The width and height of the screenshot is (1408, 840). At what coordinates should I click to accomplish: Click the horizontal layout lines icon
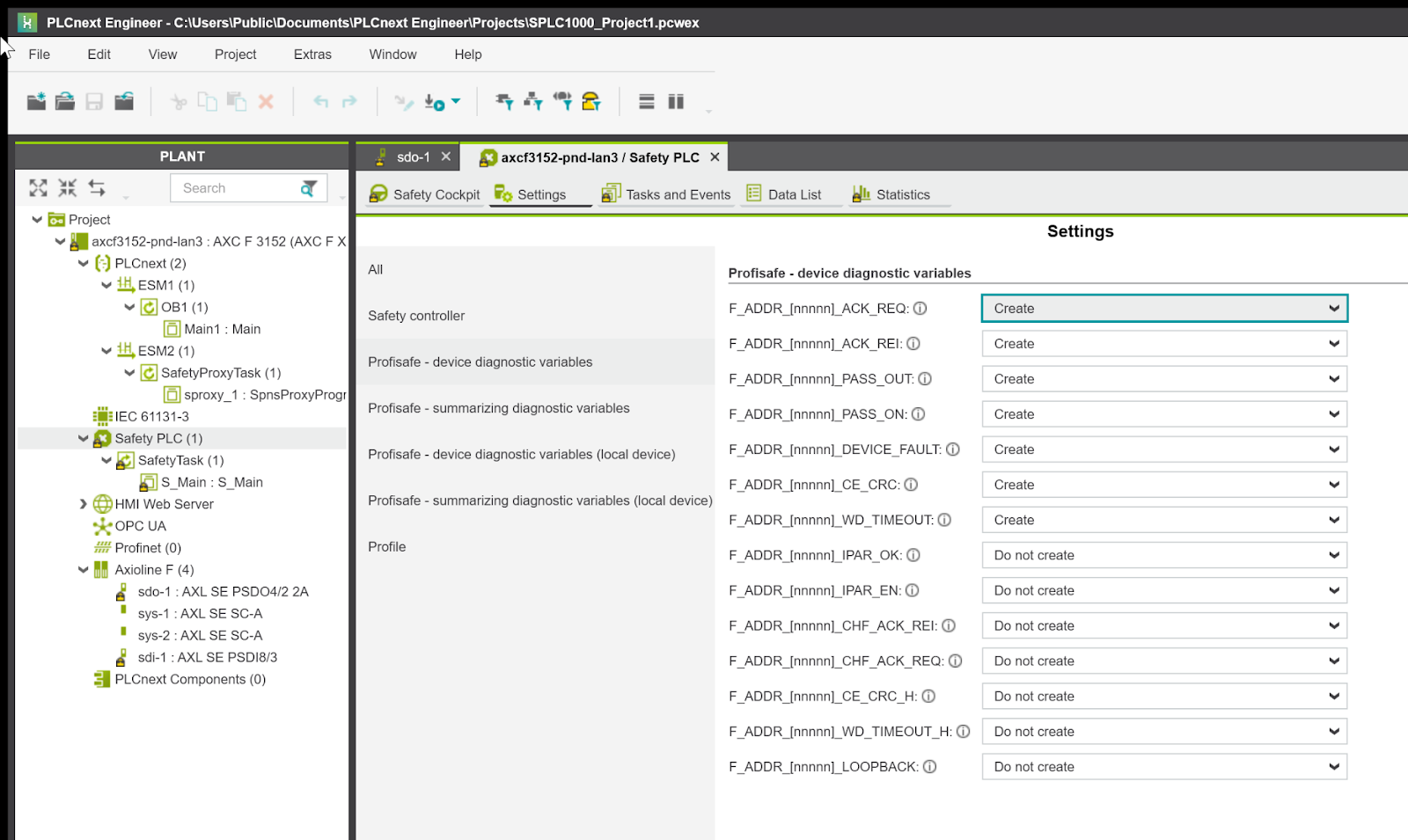647,102
